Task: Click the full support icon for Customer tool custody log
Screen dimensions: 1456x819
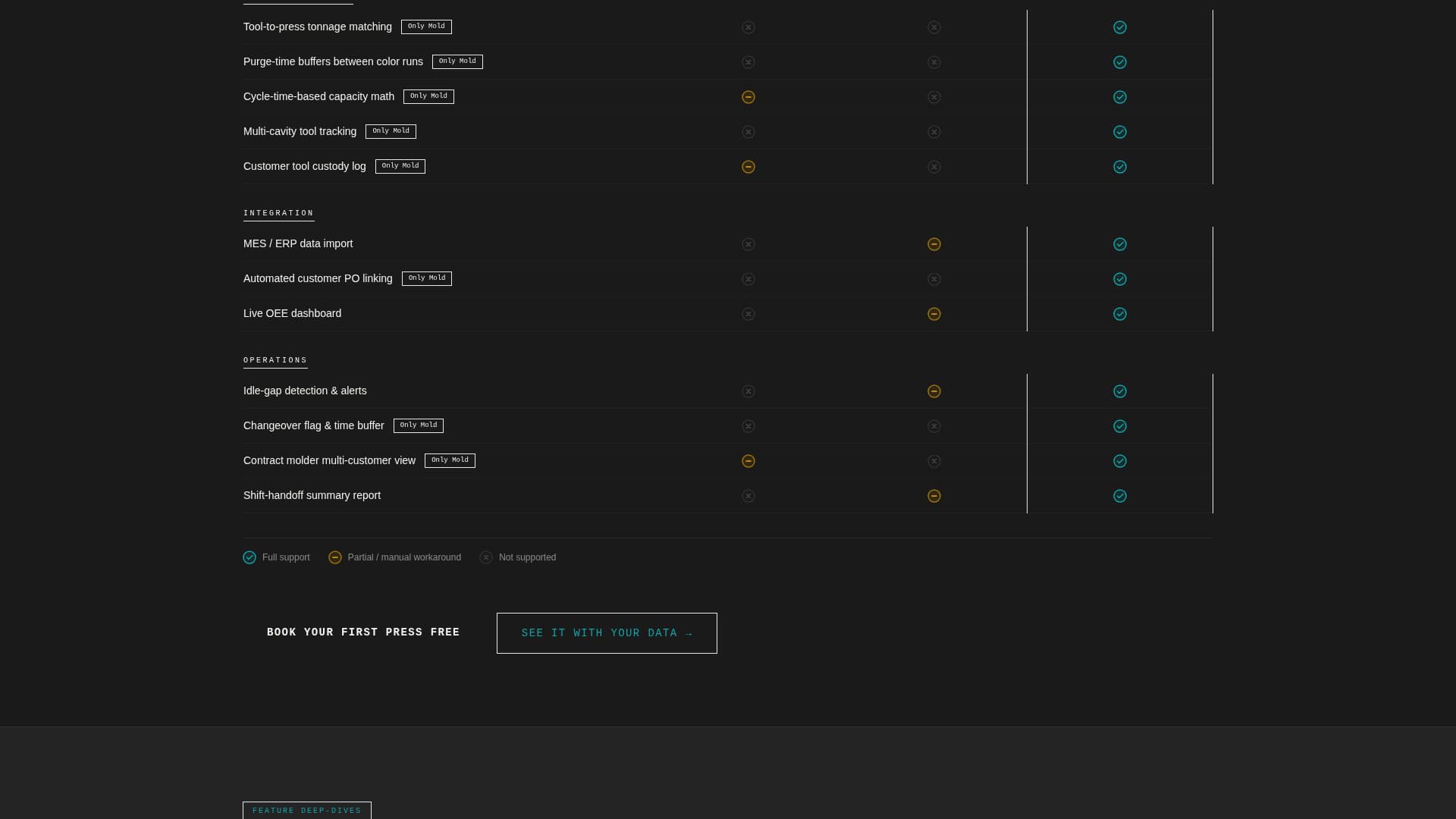Action: [1120, 167]
